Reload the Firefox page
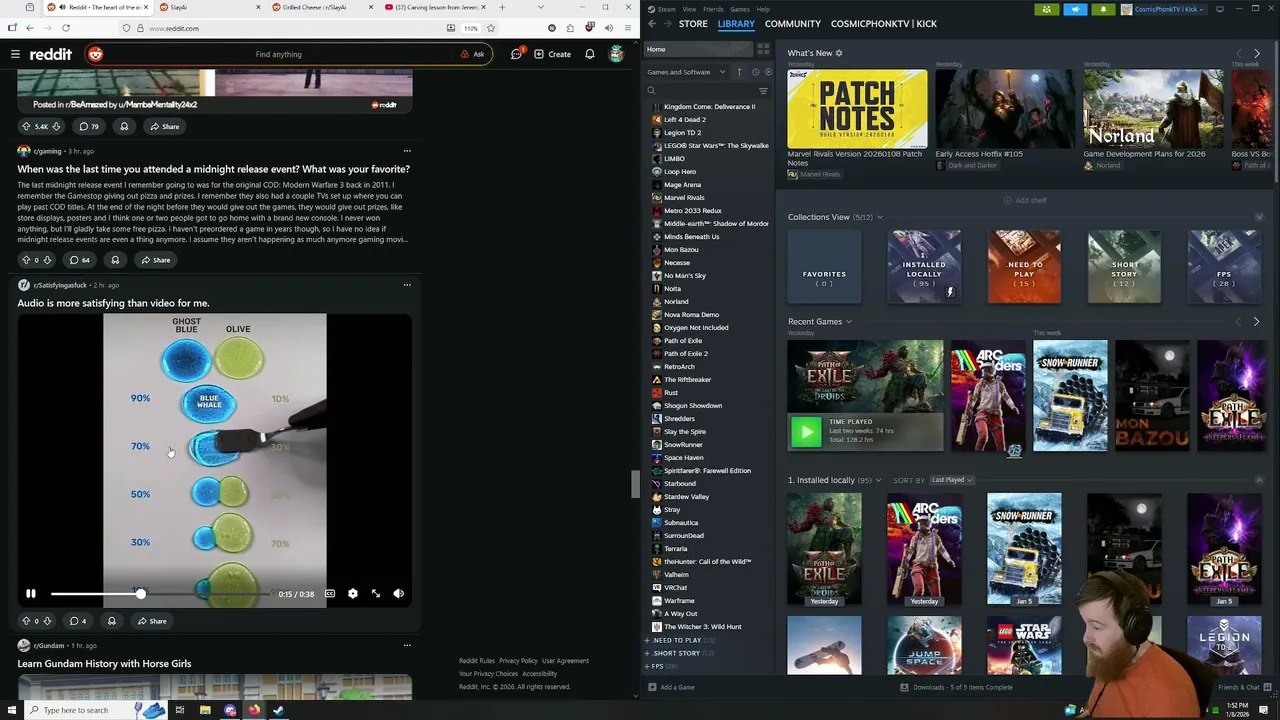The image size is (1280, 720). click(x=66, y=28)
